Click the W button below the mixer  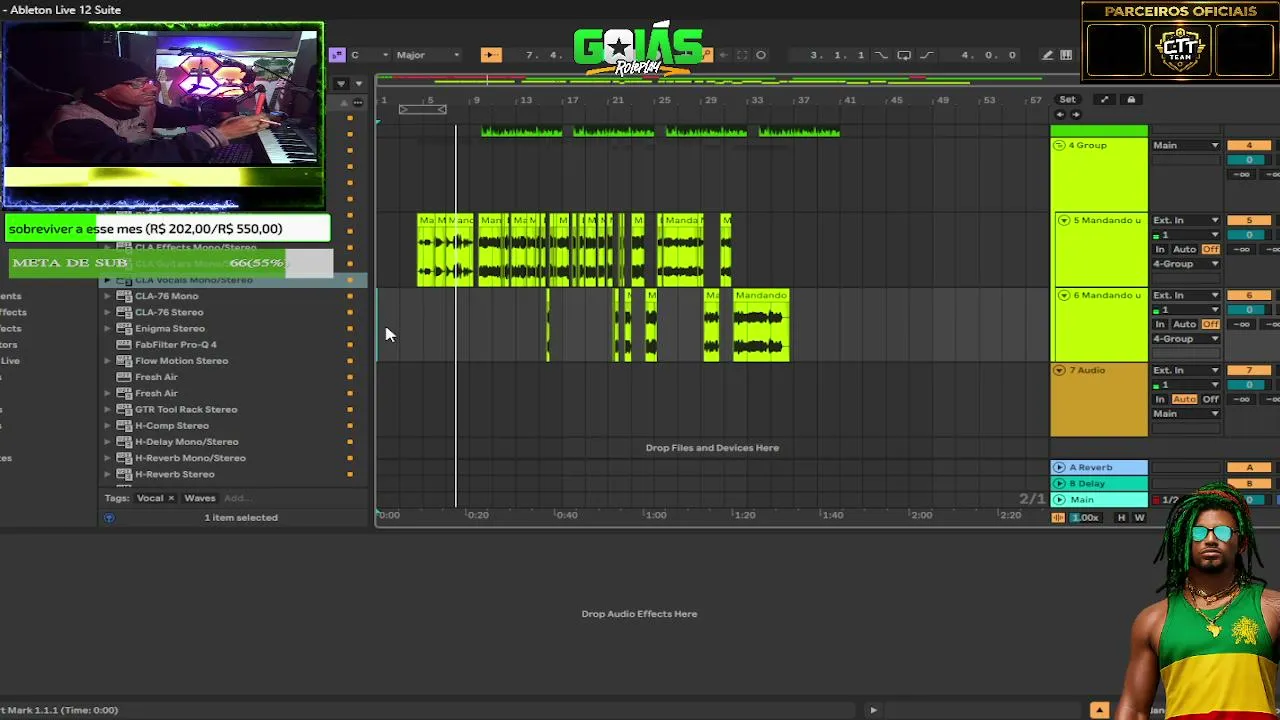point(1139,518)
